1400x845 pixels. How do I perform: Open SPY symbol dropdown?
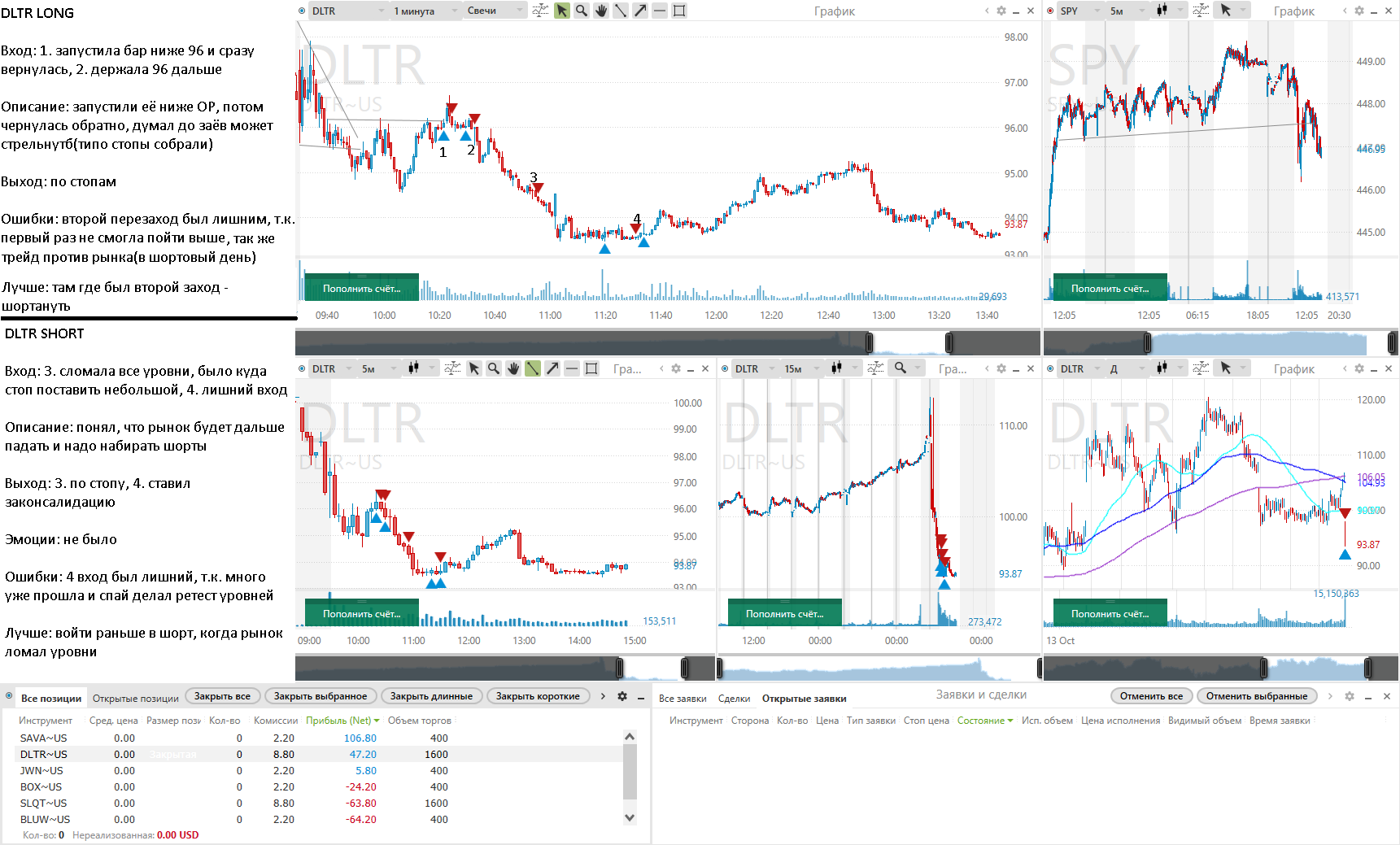pyautogui.click(x=1080, y=11)
